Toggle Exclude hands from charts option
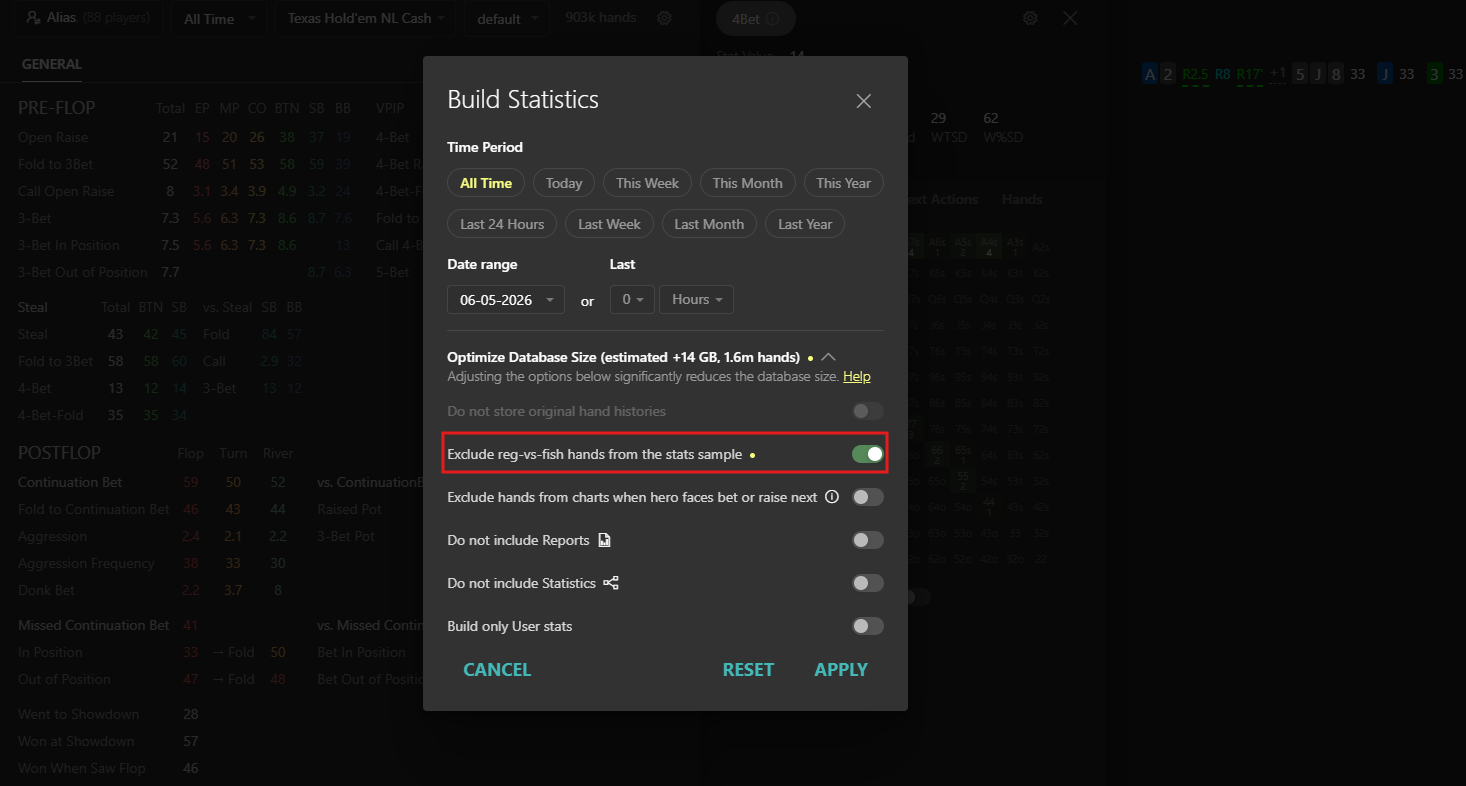 pos(868,497)
